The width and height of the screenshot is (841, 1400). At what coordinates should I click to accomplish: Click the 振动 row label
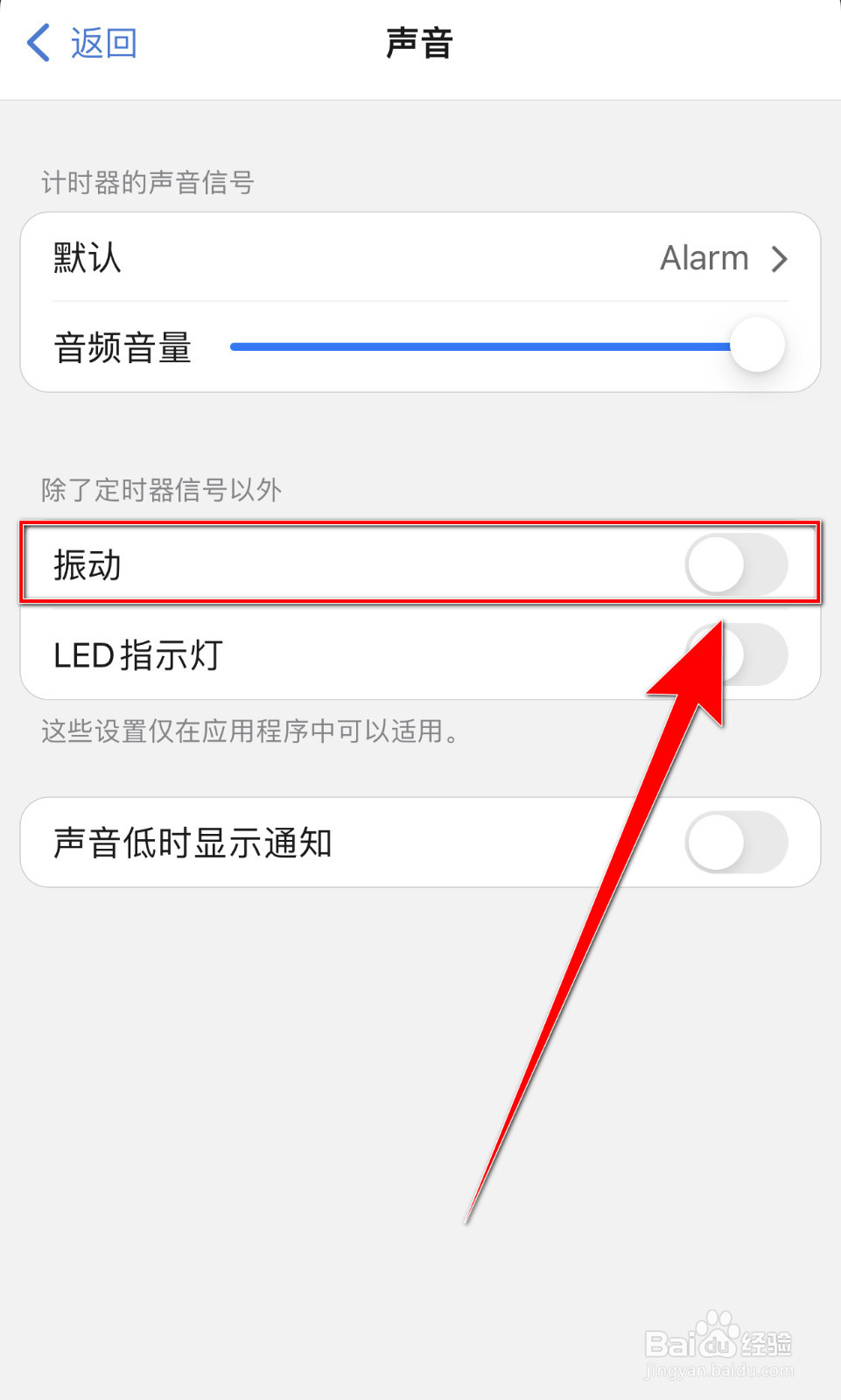tap(88, 564)
